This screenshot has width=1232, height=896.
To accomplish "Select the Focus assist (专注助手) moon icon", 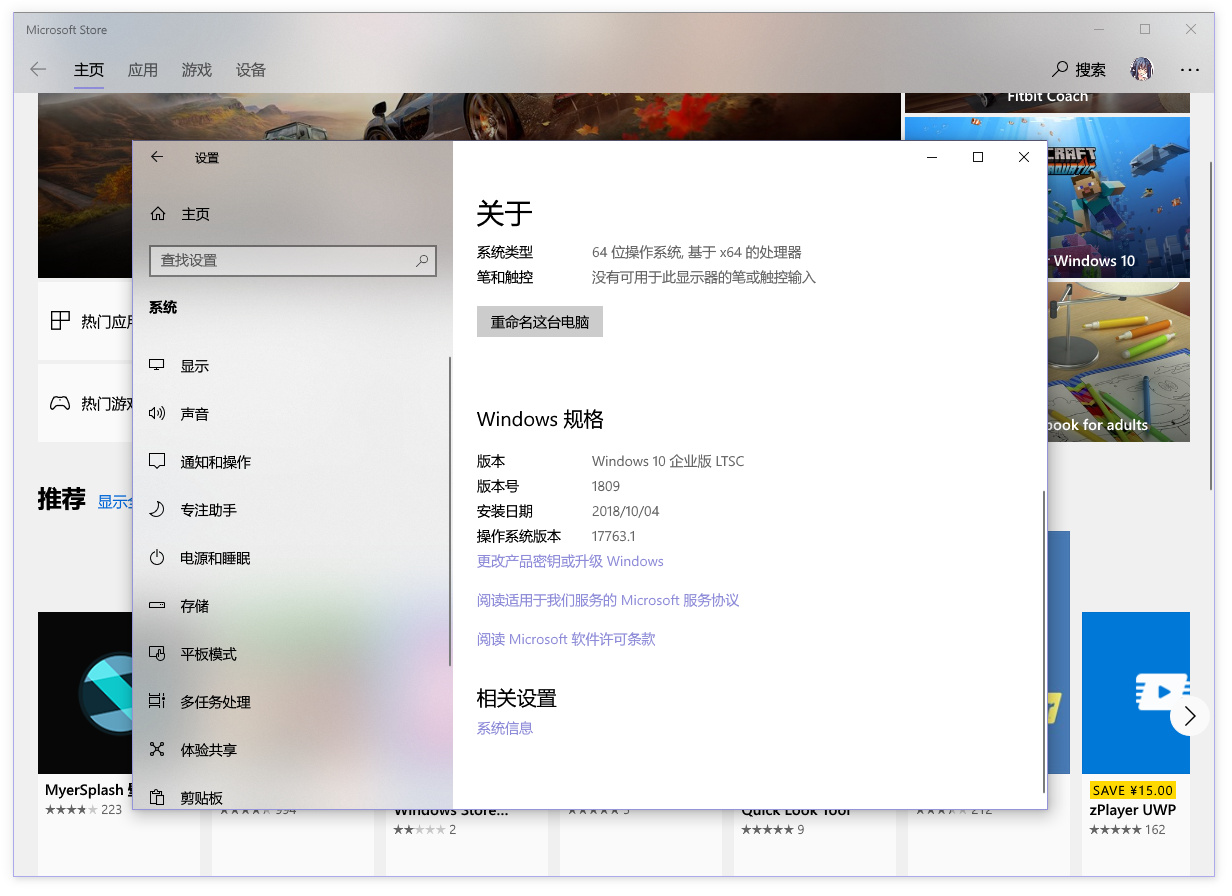I will pos(157,510).
